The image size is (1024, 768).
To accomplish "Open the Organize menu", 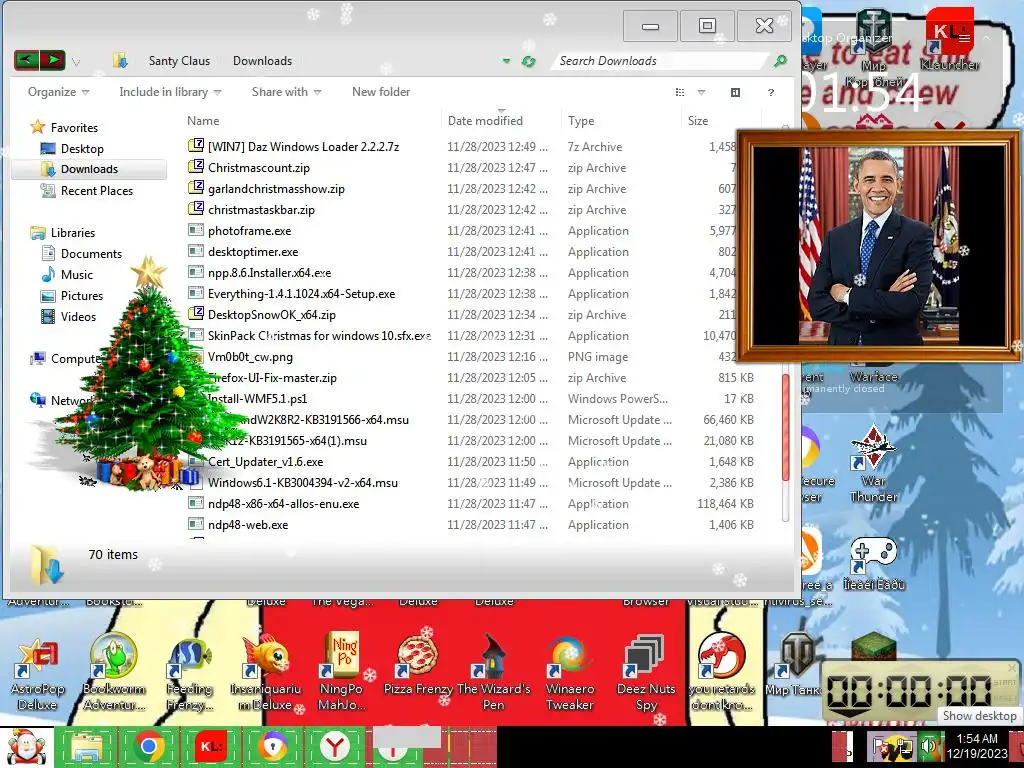I will click(x=58, y=92).
